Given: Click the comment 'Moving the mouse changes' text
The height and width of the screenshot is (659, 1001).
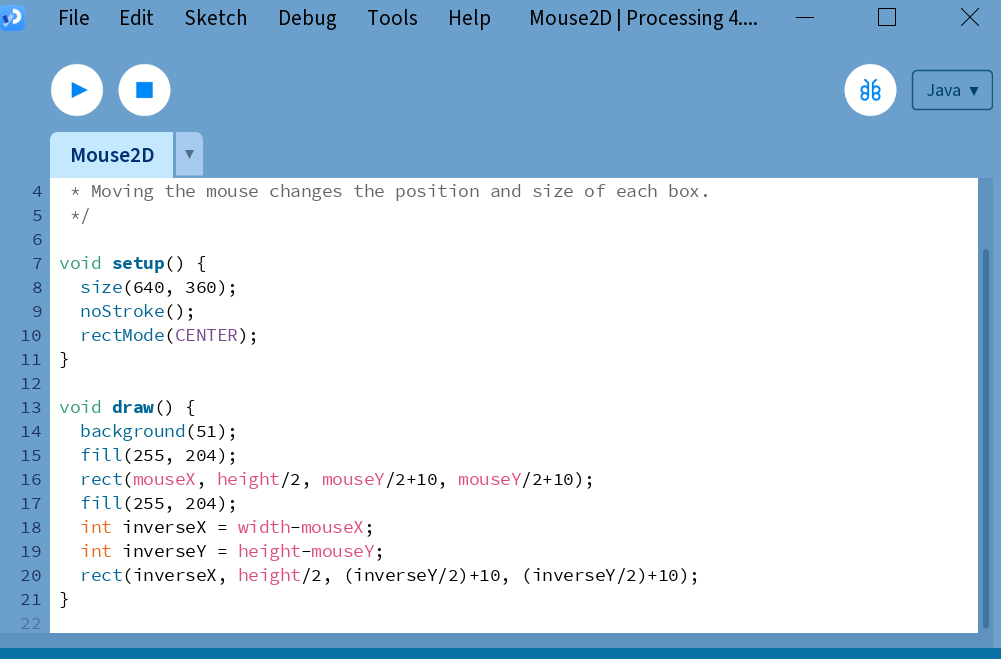Looking at the screenshot, I should click(x=216, y=192).
